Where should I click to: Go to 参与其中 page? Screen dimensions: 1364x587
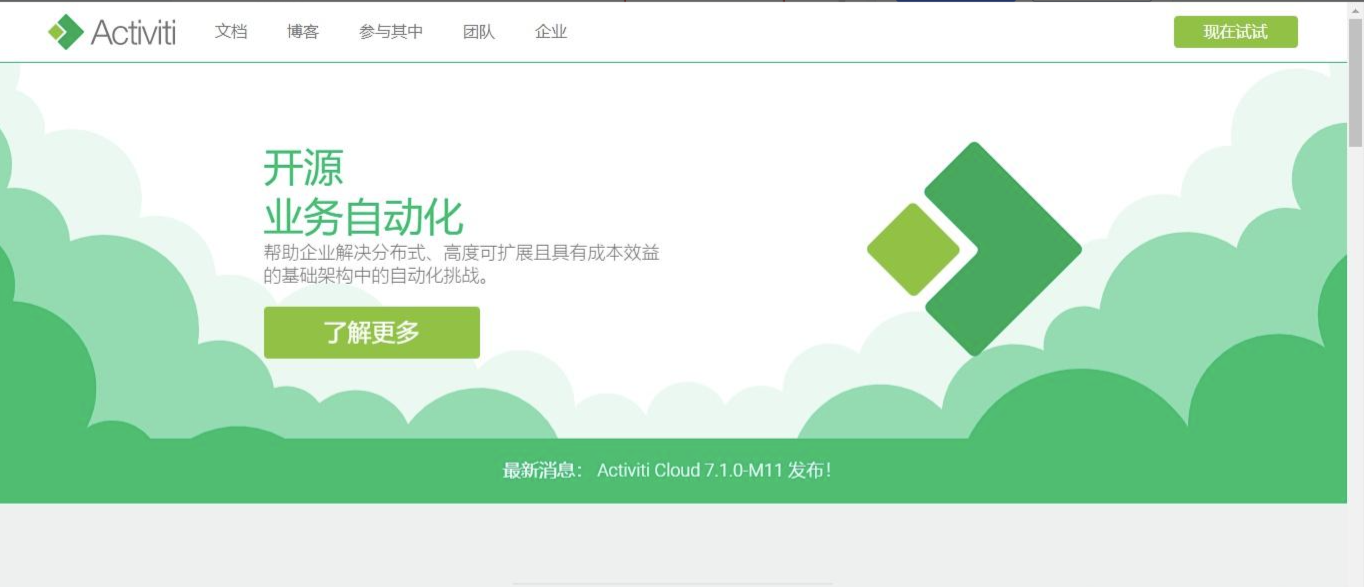(391, 32)
